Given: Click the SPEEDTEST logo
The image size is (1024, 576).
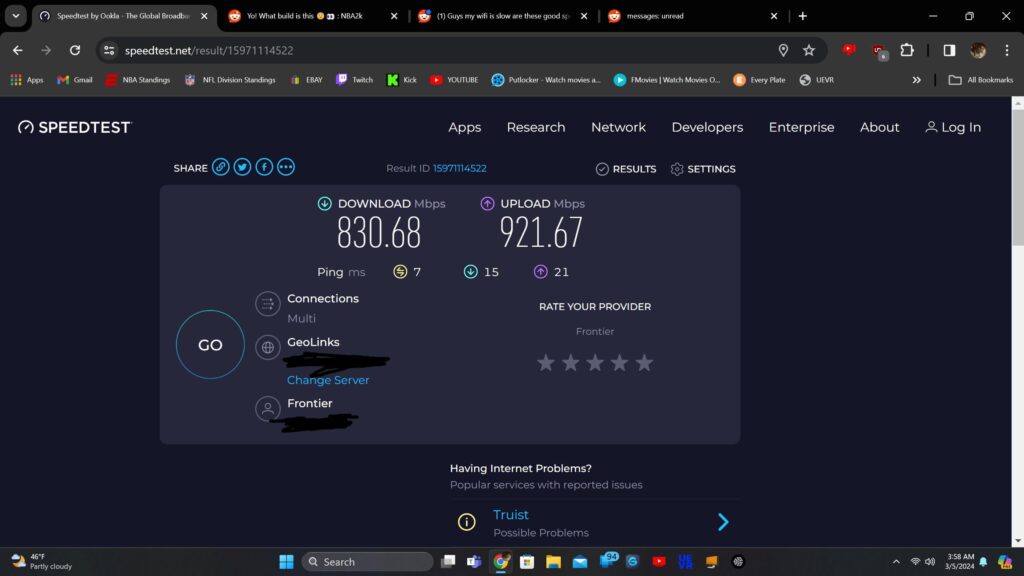Looking at the screenshot, I should [x=74, y=127].
